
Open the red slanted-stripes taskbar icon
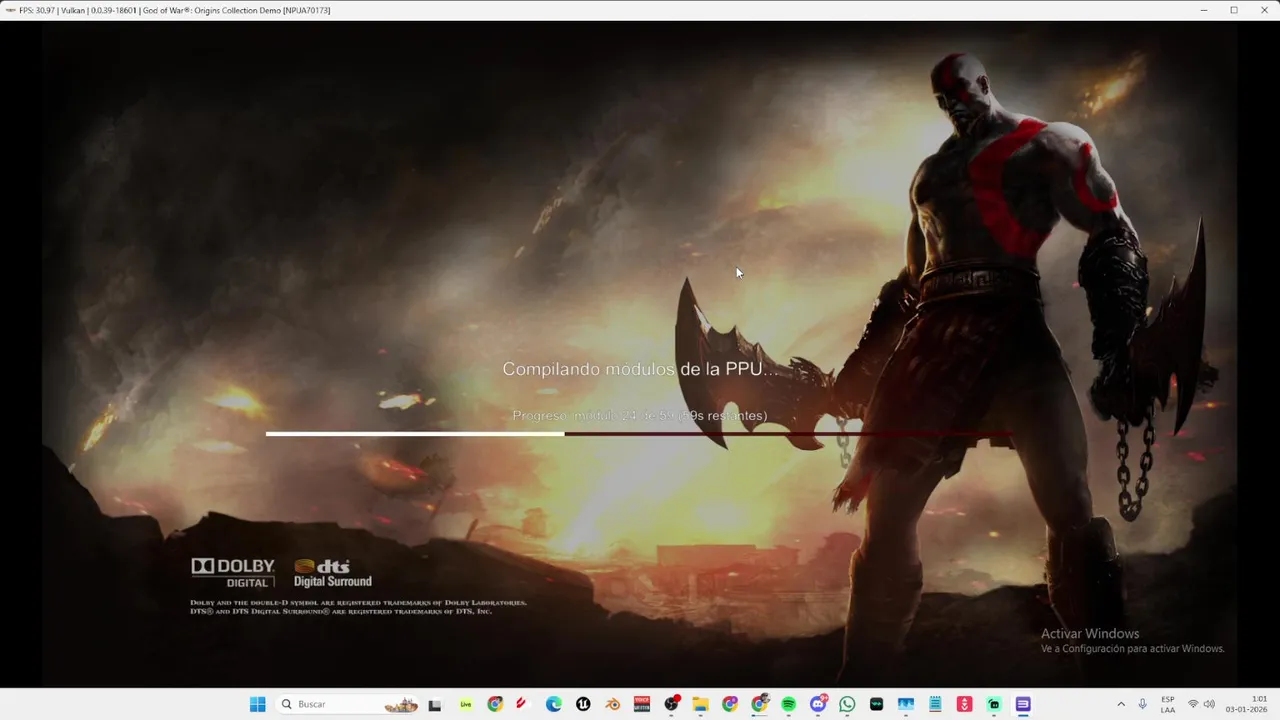pos(521,704)
